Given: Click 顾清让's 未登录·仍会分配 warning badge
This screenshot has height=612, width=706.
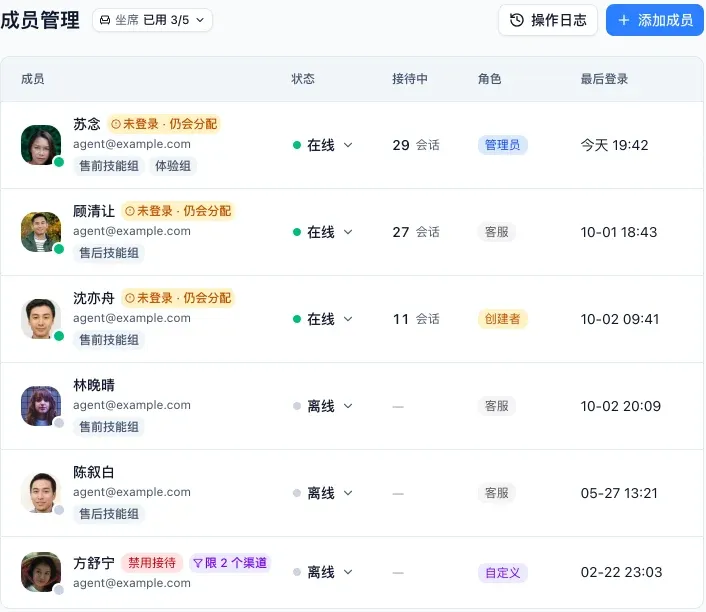Looking at the screenshot, I should (178, 211).
